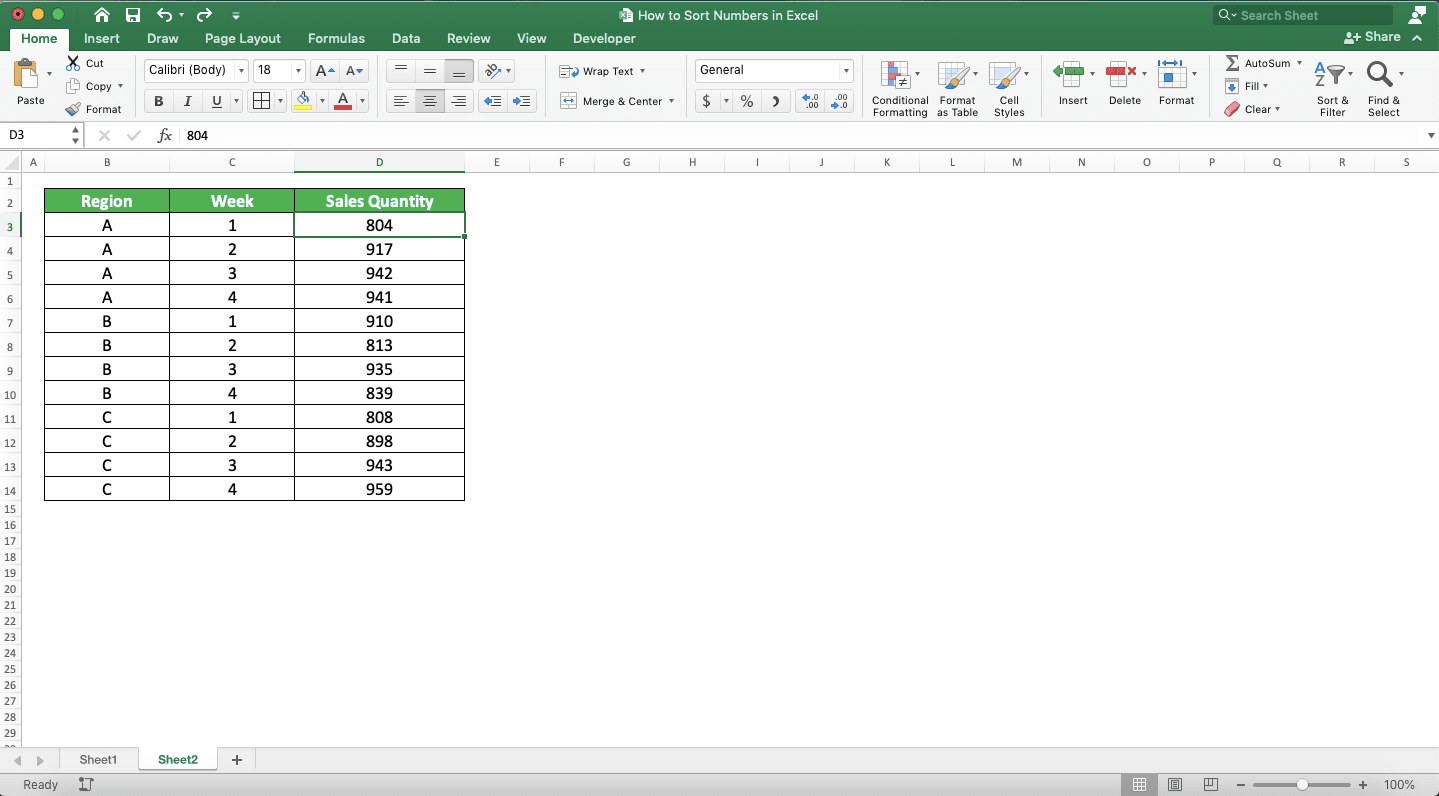The image size is (1439, 796).
Task: Switch to Sheet1 tab
Action: [98, 760]
